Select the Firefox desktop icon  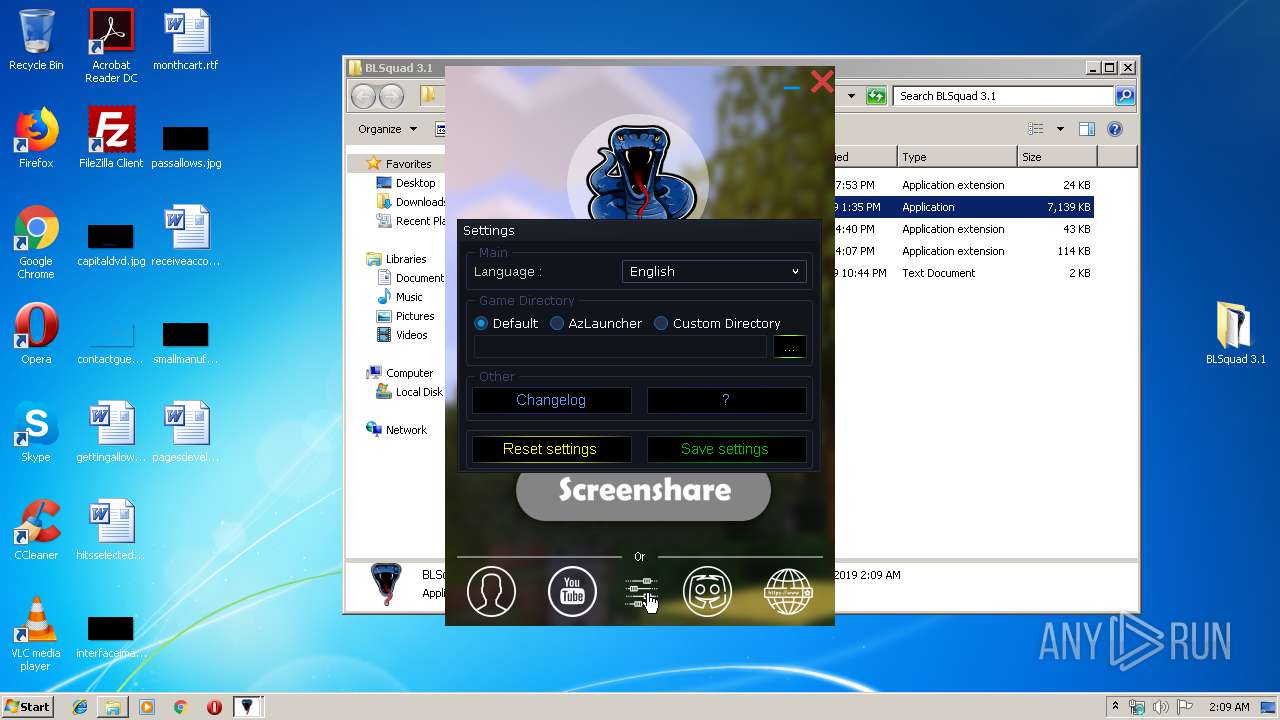pyautogui.click(x=36, y=138)
